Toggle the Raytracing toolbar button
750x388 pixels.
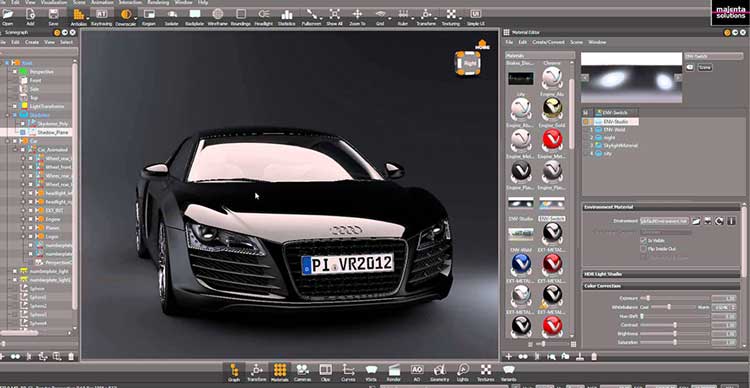point(101,14)
